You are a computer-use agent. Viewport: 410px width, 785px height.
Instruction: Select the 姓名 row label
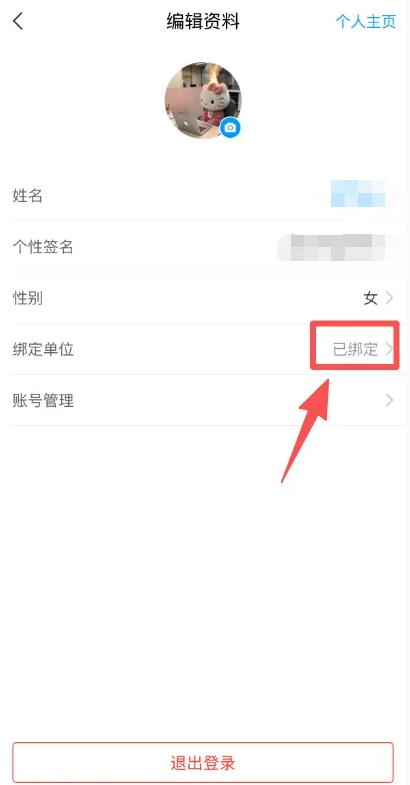point(28,196)
